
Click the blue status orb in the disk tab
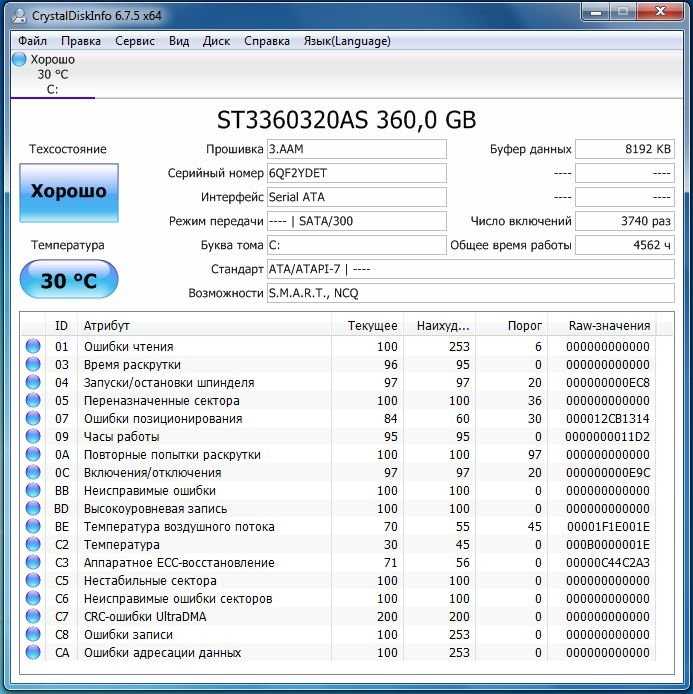(x=19, y=59)
